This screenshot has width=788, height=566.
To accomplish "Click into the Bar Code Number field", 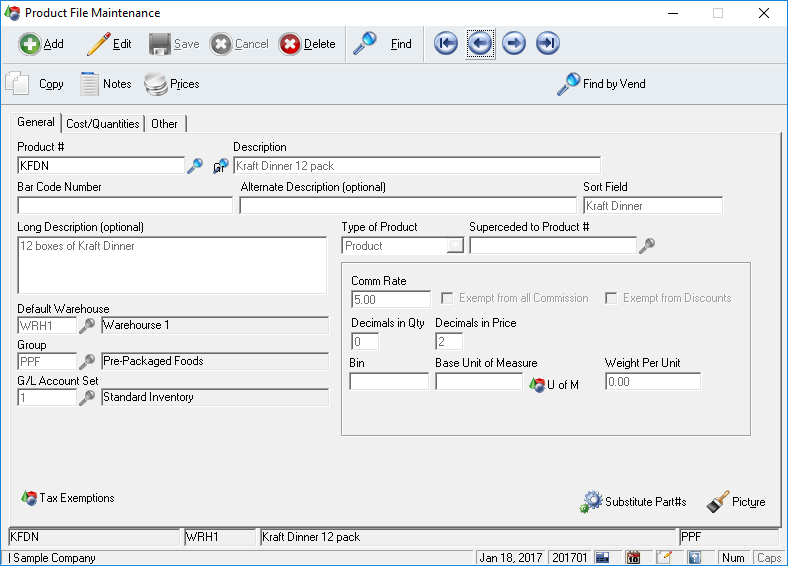I will tap(124, 205).
